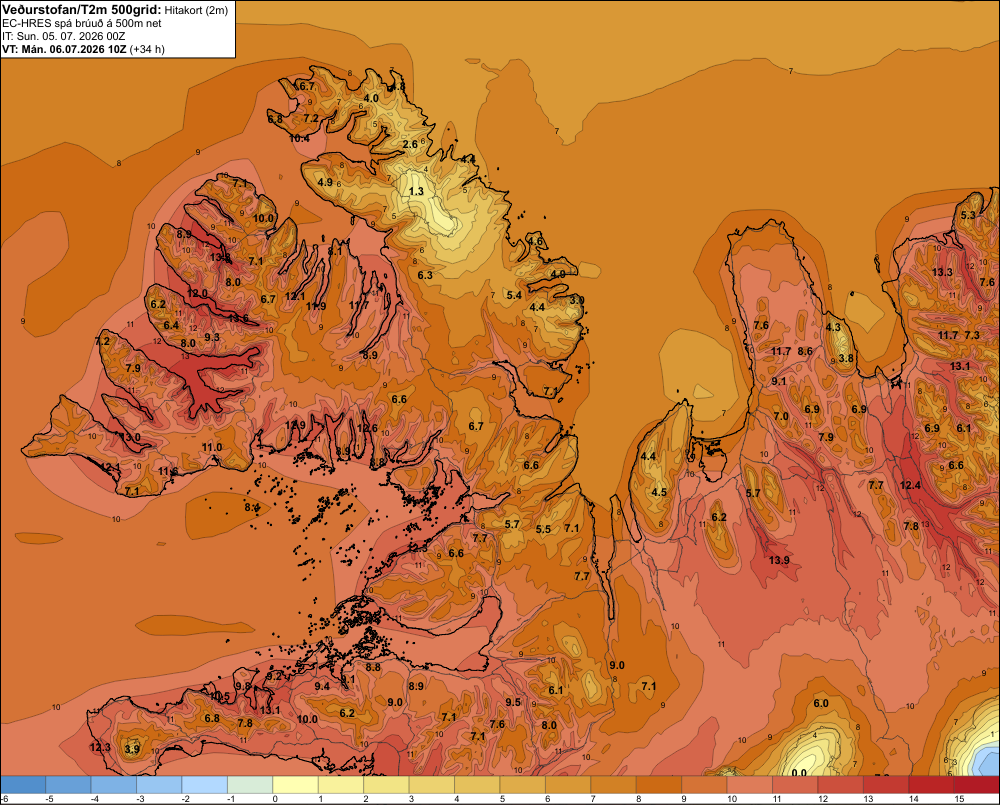Click the EC-HRES model description line
Screen dimensions: 1000x805
[82, 24]
